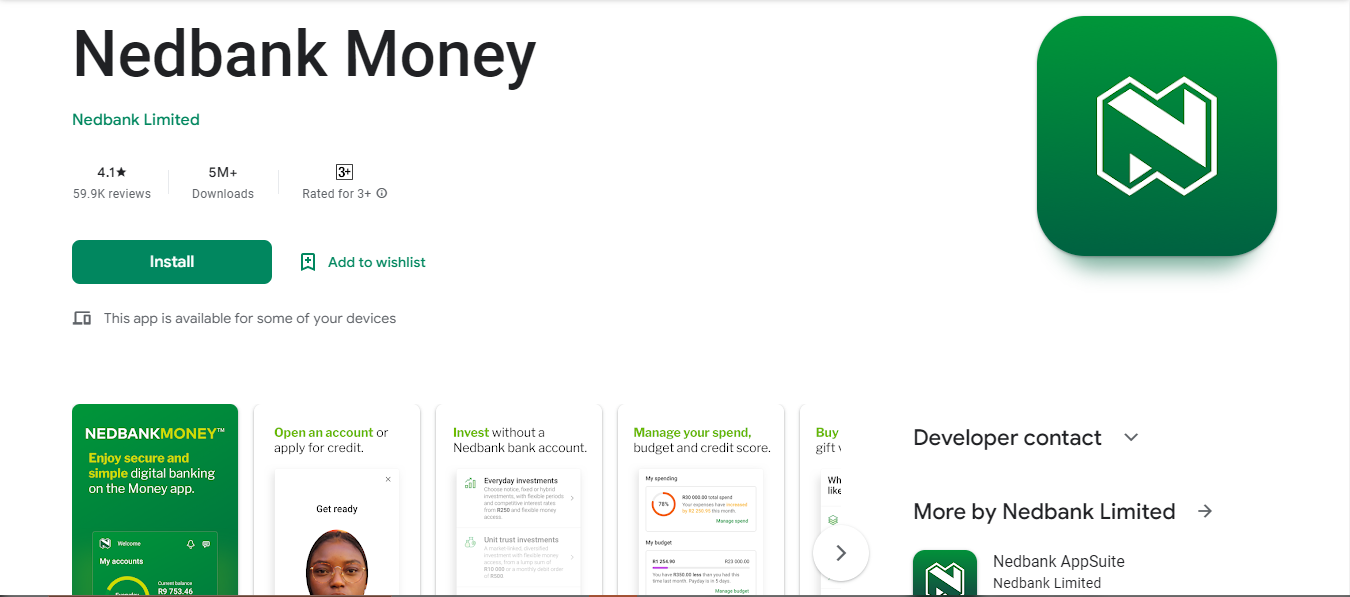
Task: Click the bookmark icon beside Add to wishlist
Action: 307,261
